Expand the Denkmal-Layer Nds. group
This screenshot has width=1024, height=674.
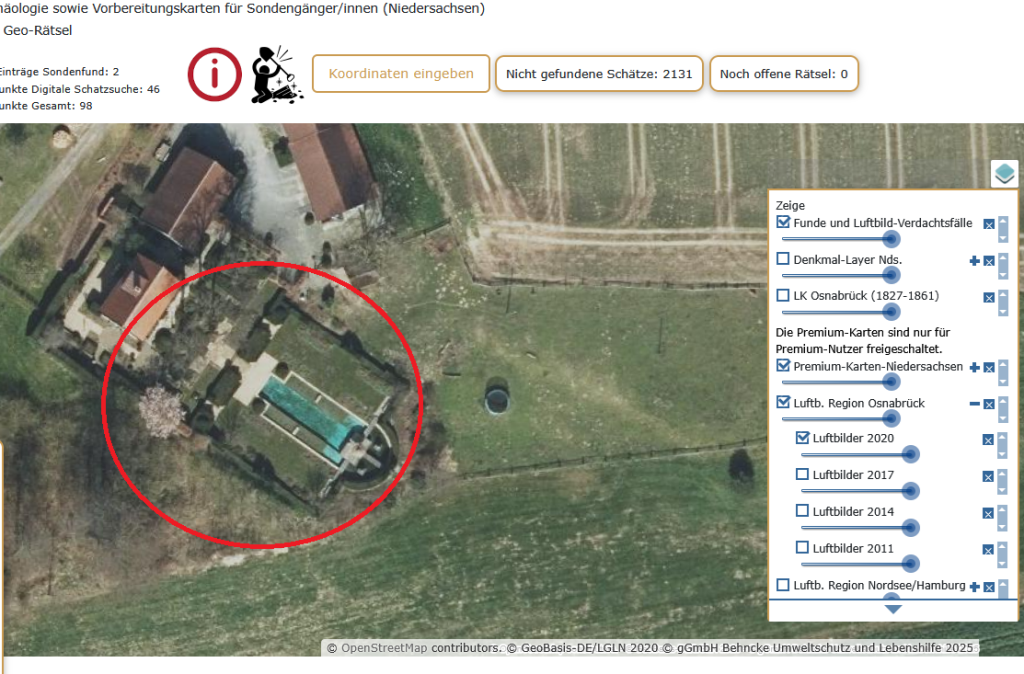coord(974,261)
